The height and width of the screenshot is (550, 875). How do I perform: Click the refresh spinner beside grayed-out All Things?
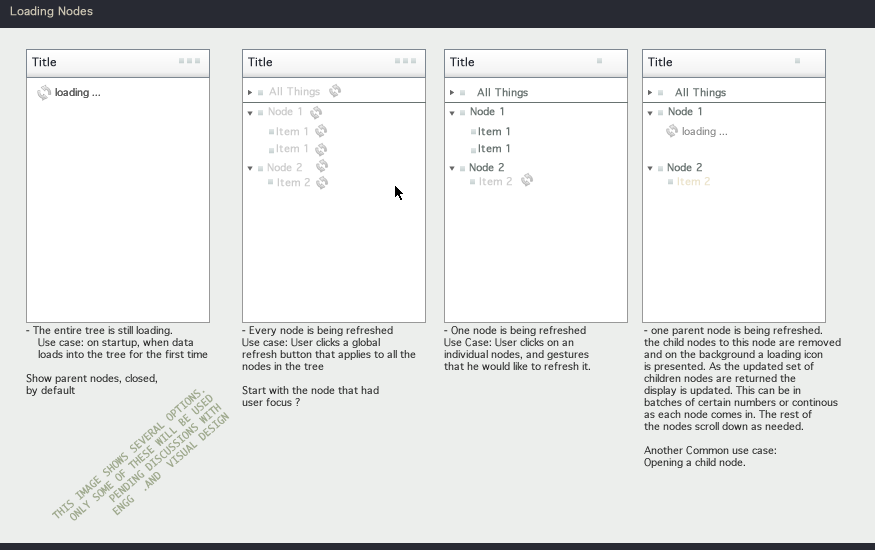coord(335,91)
